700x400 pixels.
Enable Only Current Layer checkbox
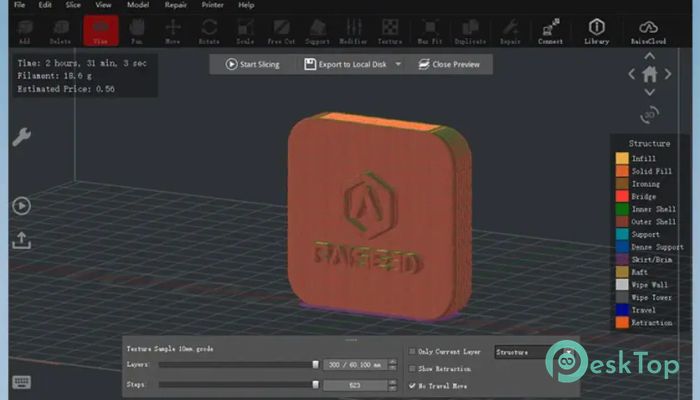coord(412,352)
